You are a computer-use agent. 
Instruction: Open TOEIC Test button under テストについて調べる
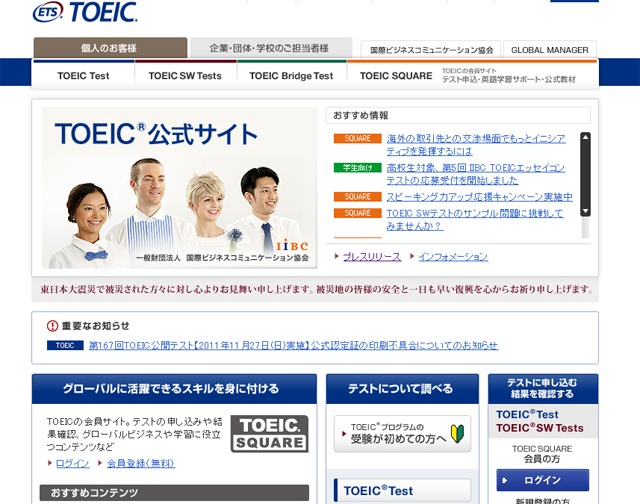(402, 490)
